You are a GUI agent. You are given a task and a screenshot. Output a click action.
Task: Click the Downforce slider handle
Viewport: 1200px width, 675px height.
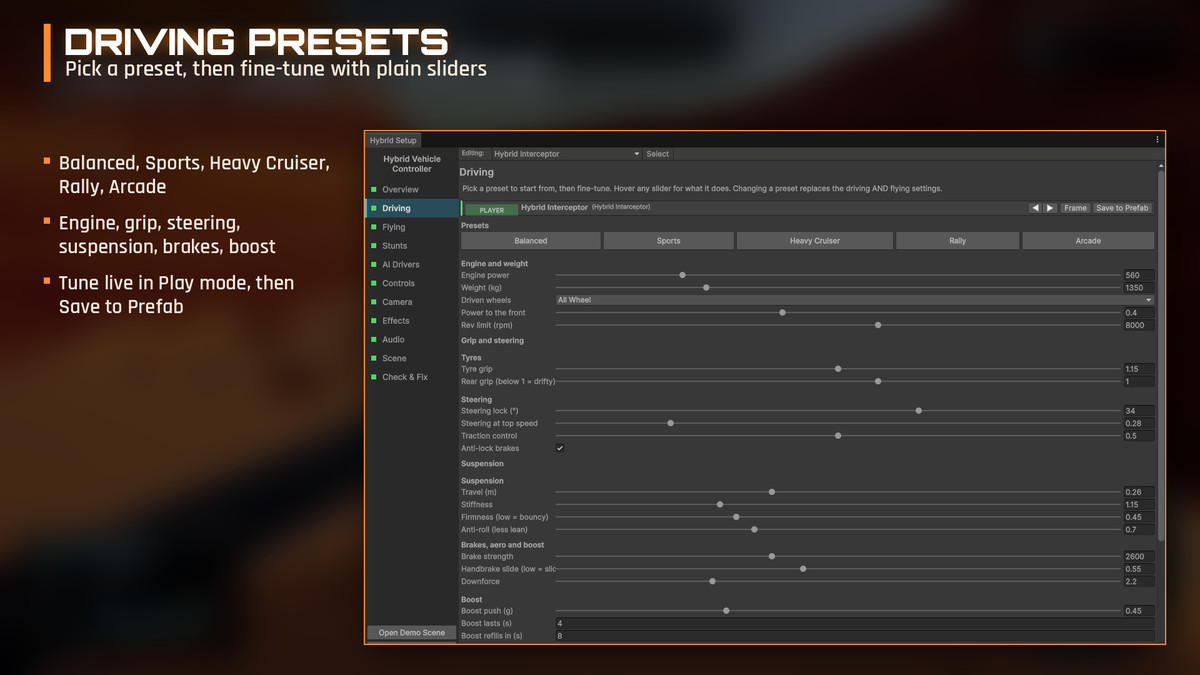pyautogui.click(x=712, y=581)
